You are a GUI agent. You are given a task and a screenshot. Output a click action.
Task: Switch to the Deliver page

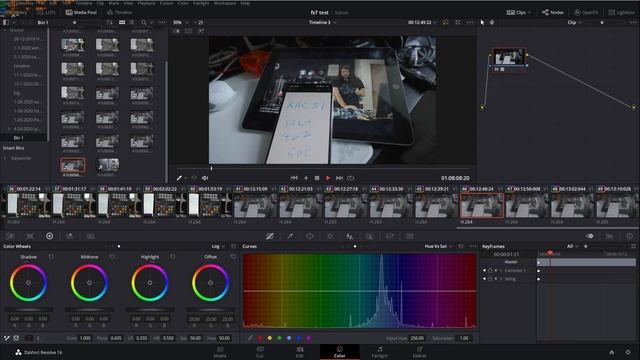coord(420,352)
